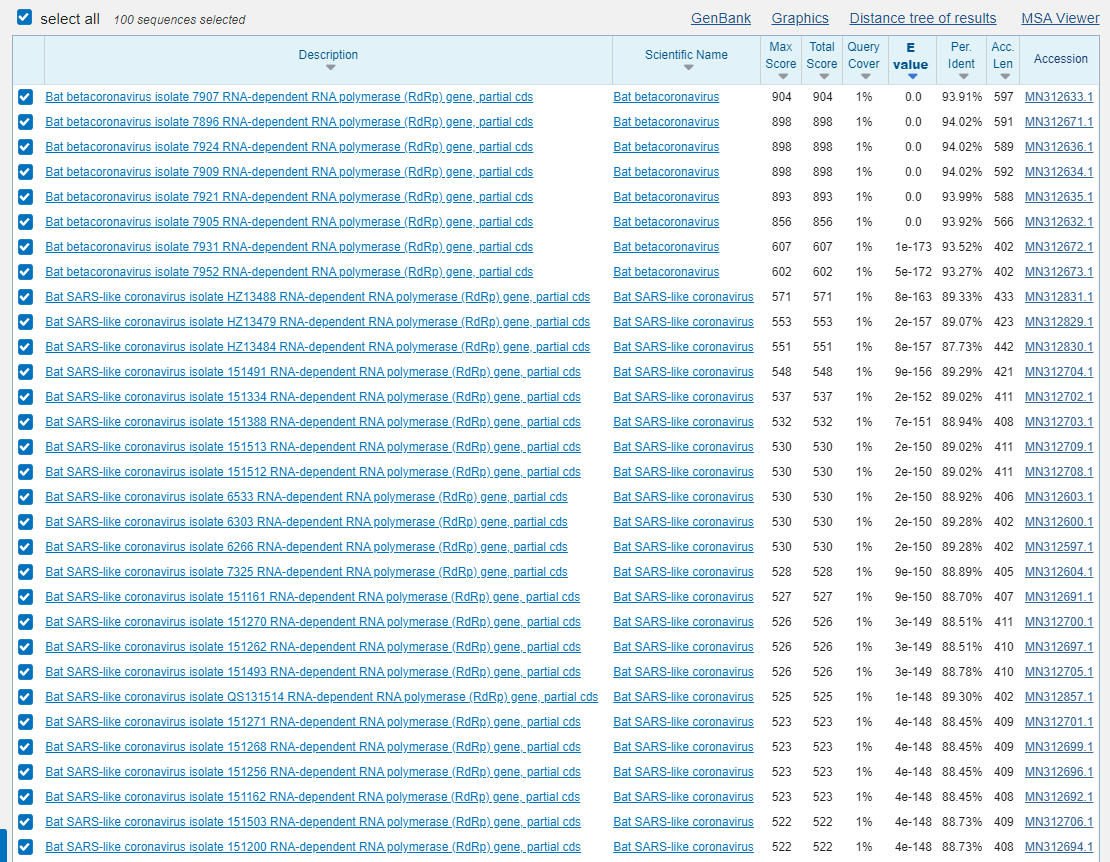Screen dimensions: 1110x862
Task: Open SARS-like coronavirus isolate 151493 description
Action: pos(313,672)
